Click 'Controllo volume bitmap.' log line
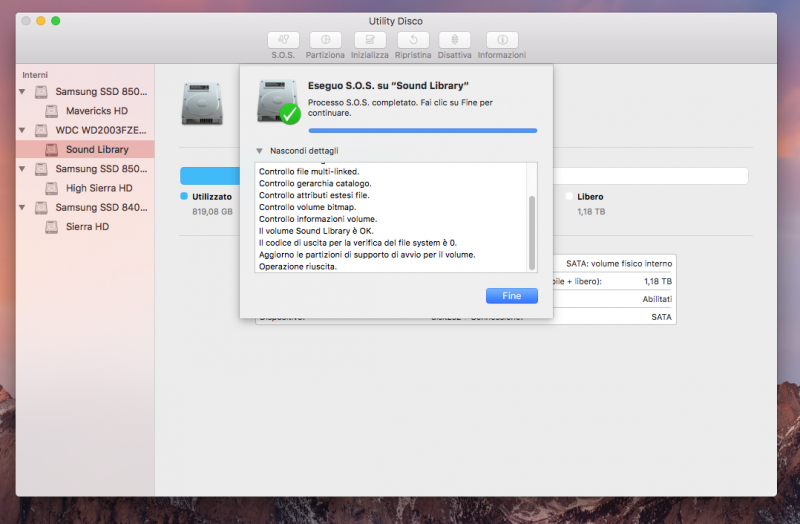Screen dimensions: 800x524 pyautogui.click(x=308, y=207)
